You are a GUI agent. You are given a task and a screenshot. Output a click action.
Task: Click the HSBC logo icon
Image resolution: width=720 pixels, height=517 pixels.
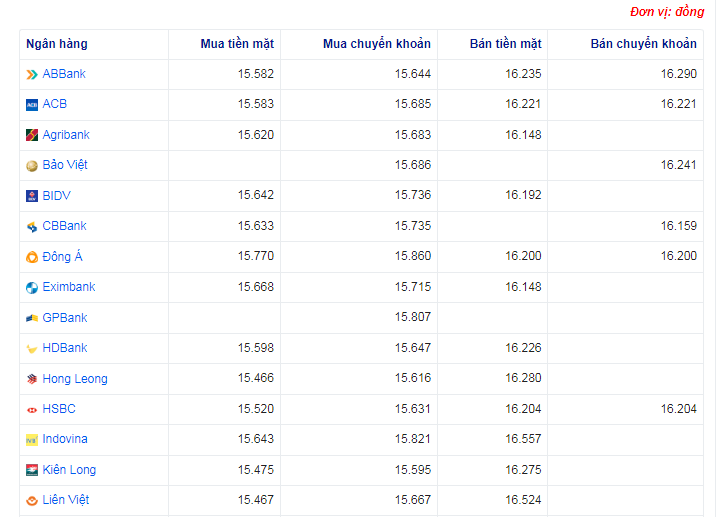[32, 409]
